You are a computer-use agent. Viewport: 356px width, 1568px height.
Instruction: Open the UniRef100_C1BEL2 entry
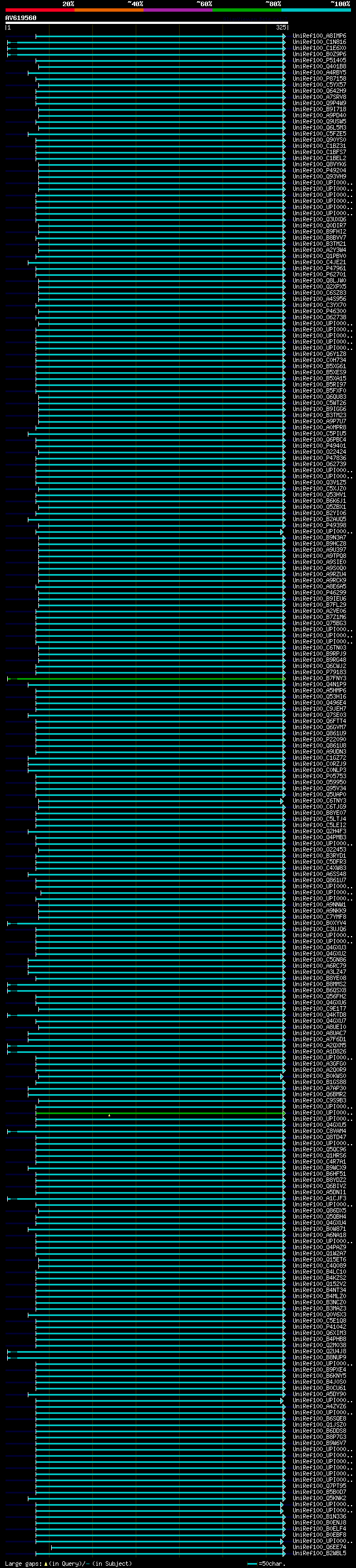coord(319,159)
